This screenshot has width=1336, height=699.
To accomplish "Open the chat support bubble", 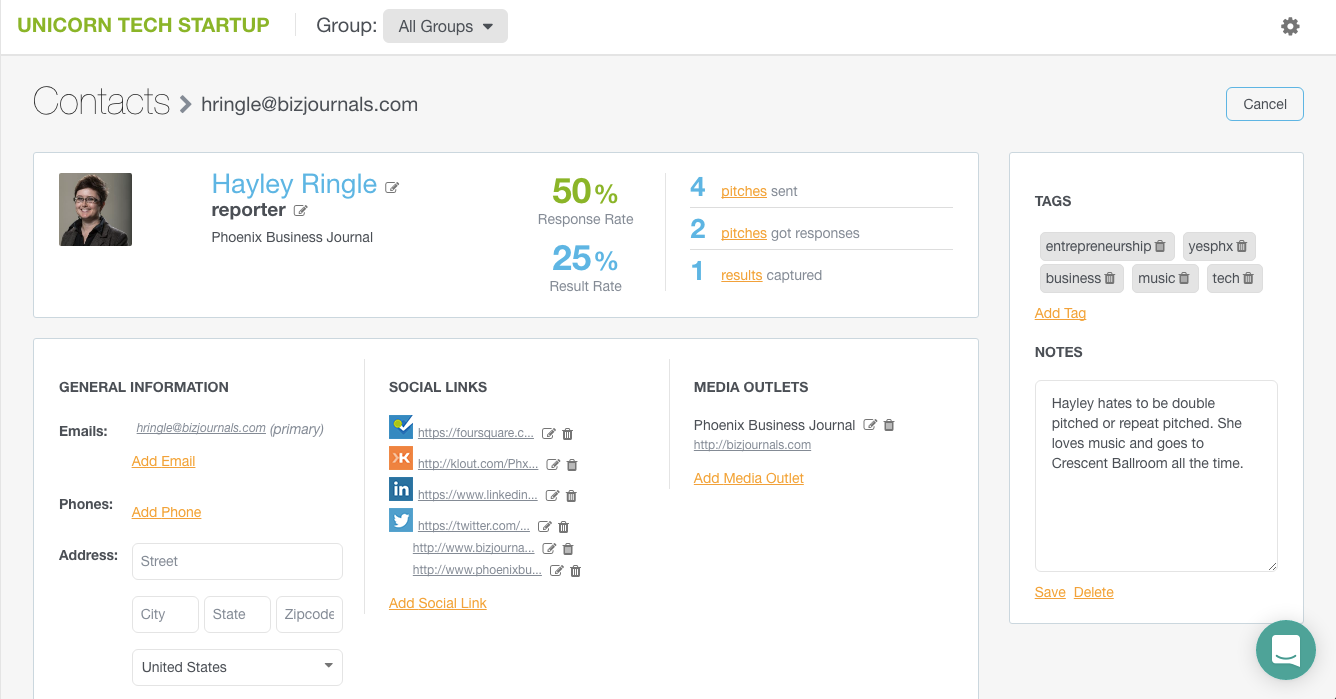I will tap(1286, 650).
